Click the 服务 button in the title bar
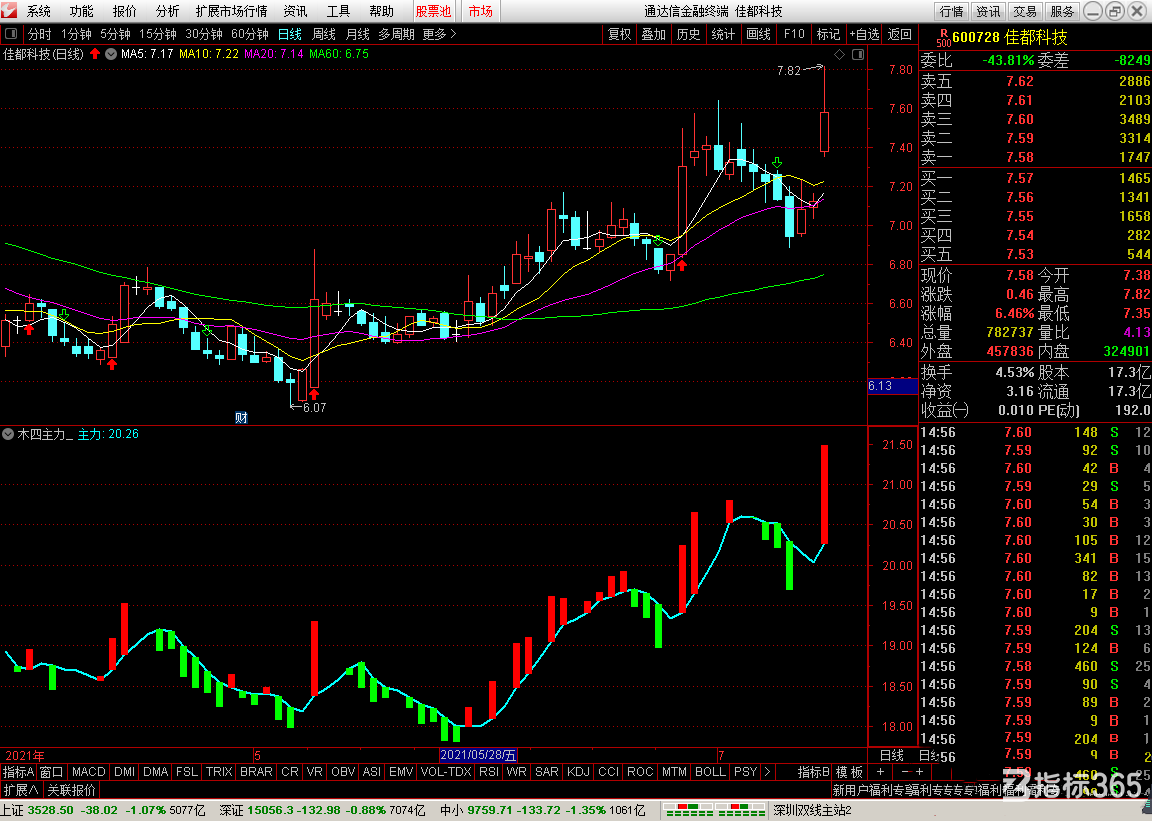1152x822 pixels. click(x=1062, y=11)
